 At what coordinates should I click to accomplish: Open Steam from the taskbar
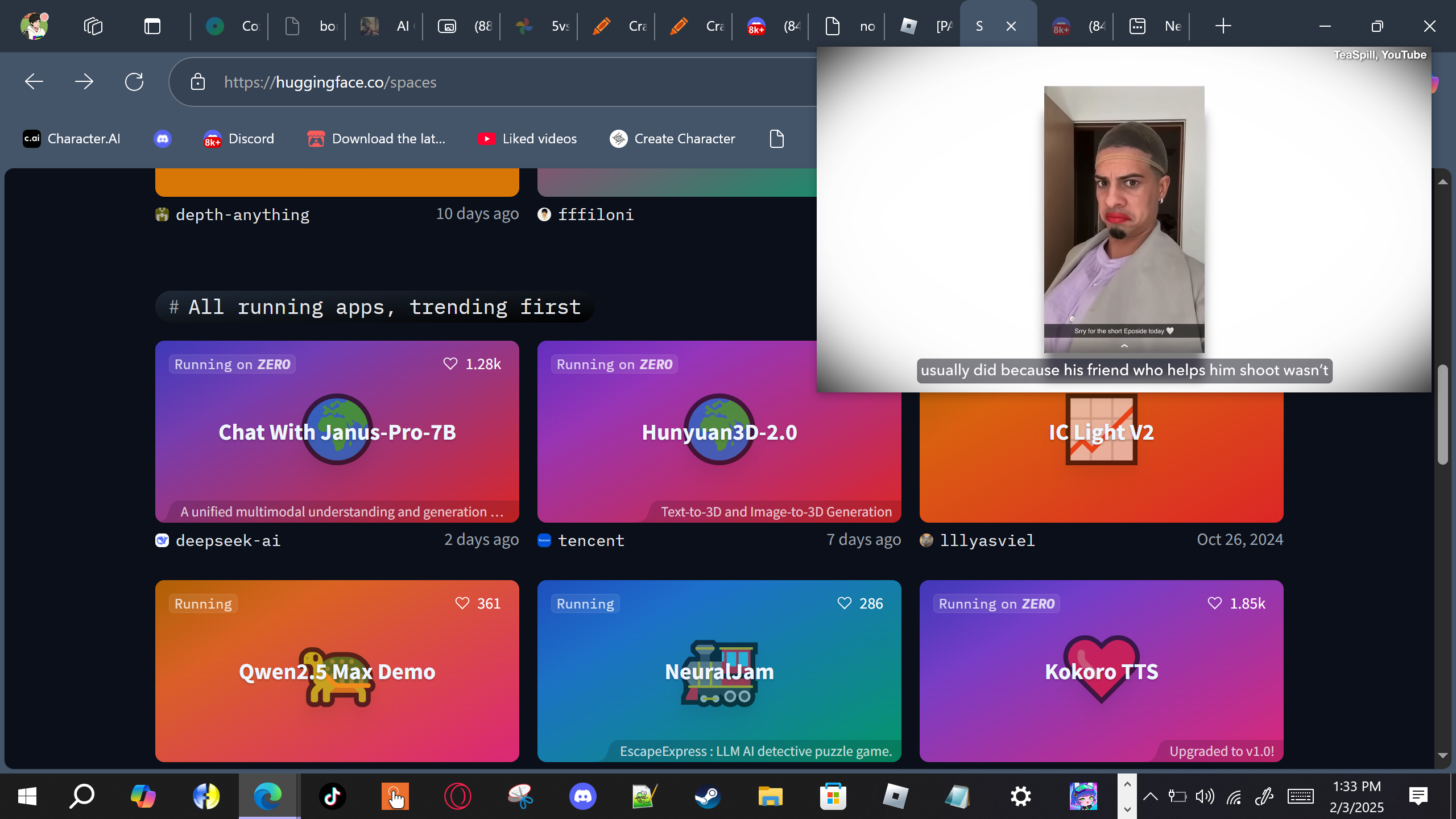(x=708, y=796)
